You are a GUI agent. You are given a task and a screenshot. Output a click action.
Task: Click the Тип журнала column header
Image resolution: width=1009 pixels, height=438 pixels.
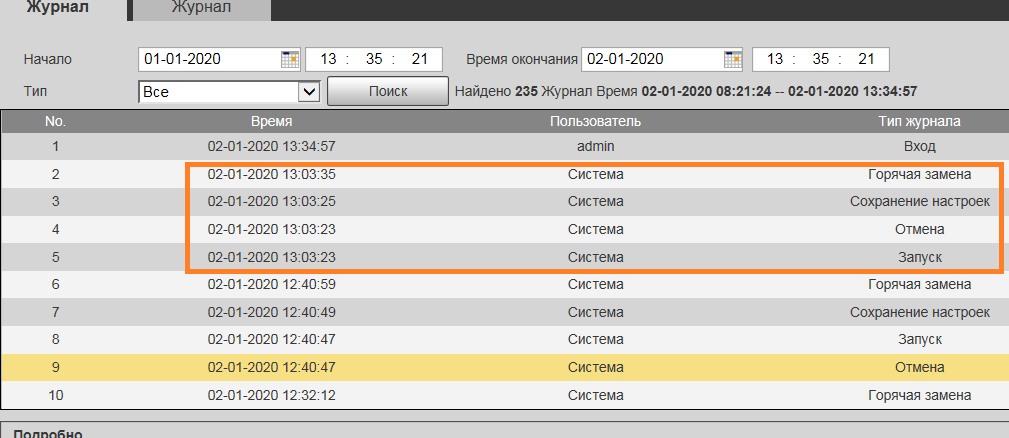pos(919,121)
